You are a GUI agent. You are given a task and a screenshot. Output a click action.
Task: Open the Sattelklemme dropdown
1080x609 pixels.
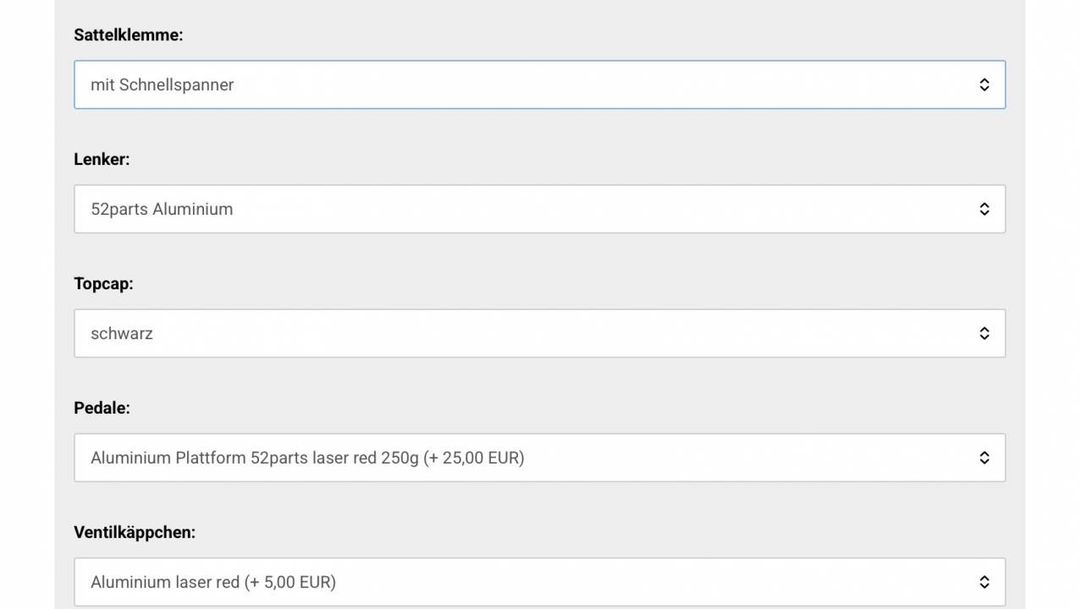(x=539, y=85)
